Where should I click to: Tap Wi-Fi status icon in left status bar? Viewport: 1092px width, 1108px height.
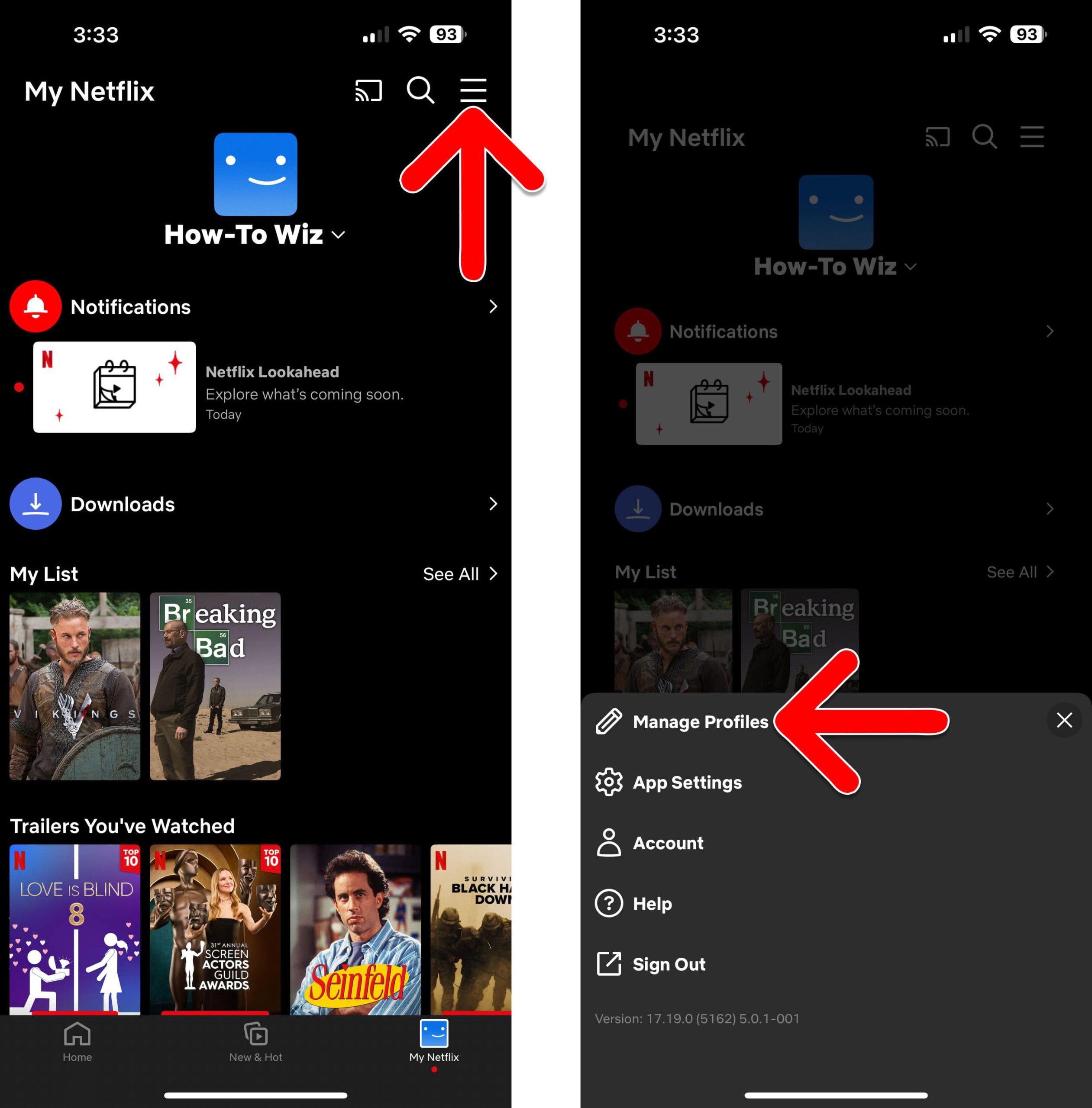click(410, 34)
